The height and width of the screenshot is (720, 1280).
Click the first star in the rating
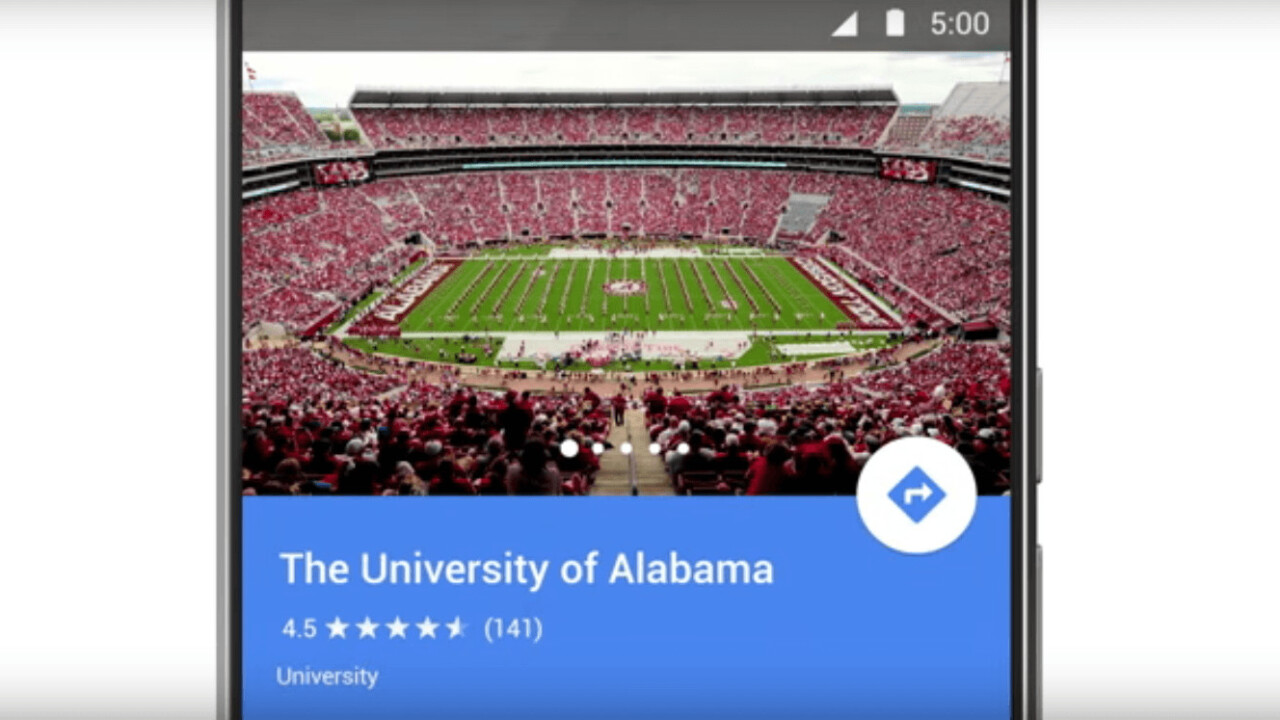(x=337, y=628)
